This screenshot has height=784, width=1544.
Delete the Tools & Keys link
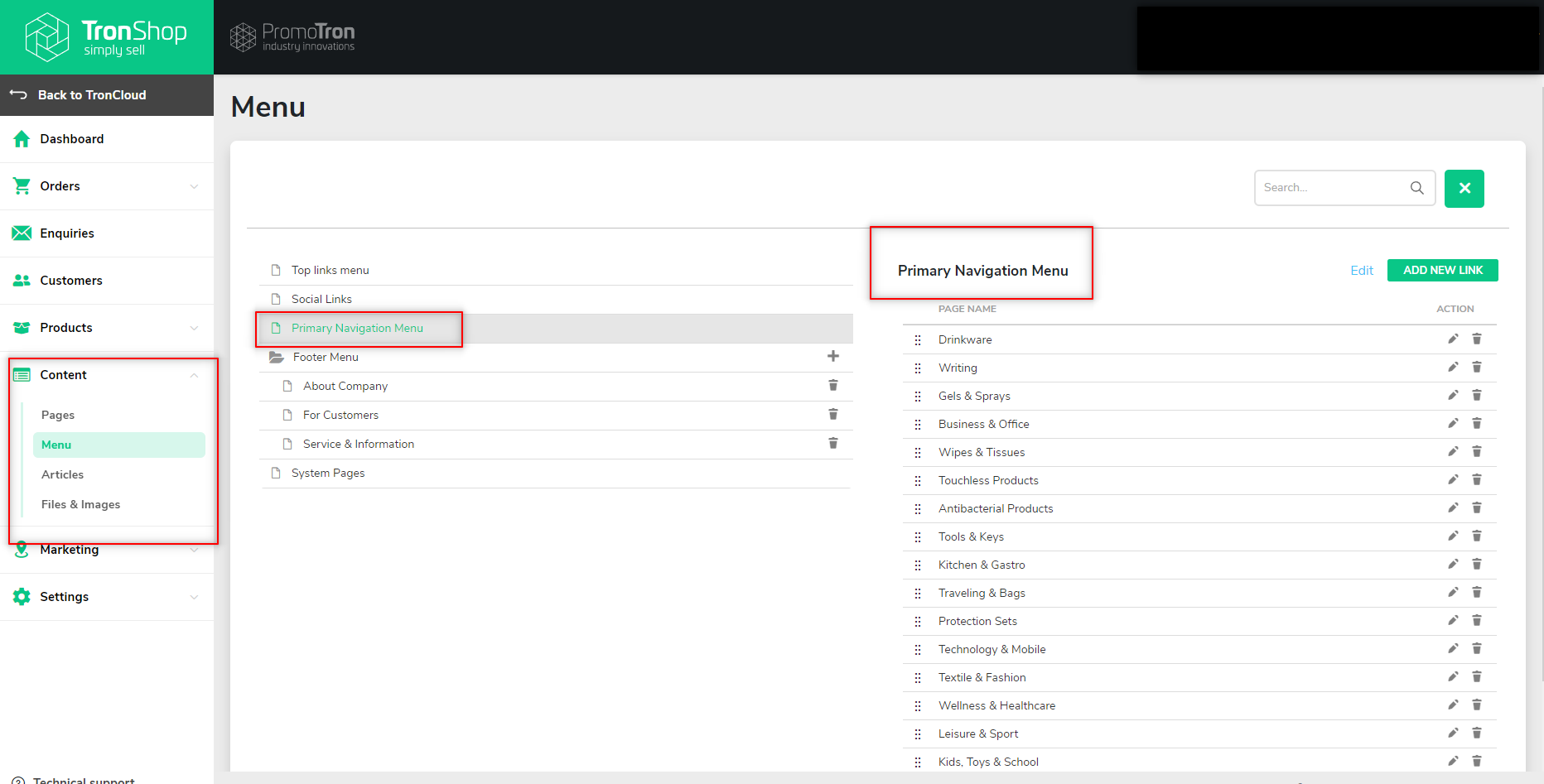pyautogui.click(x=1477, y=536)
